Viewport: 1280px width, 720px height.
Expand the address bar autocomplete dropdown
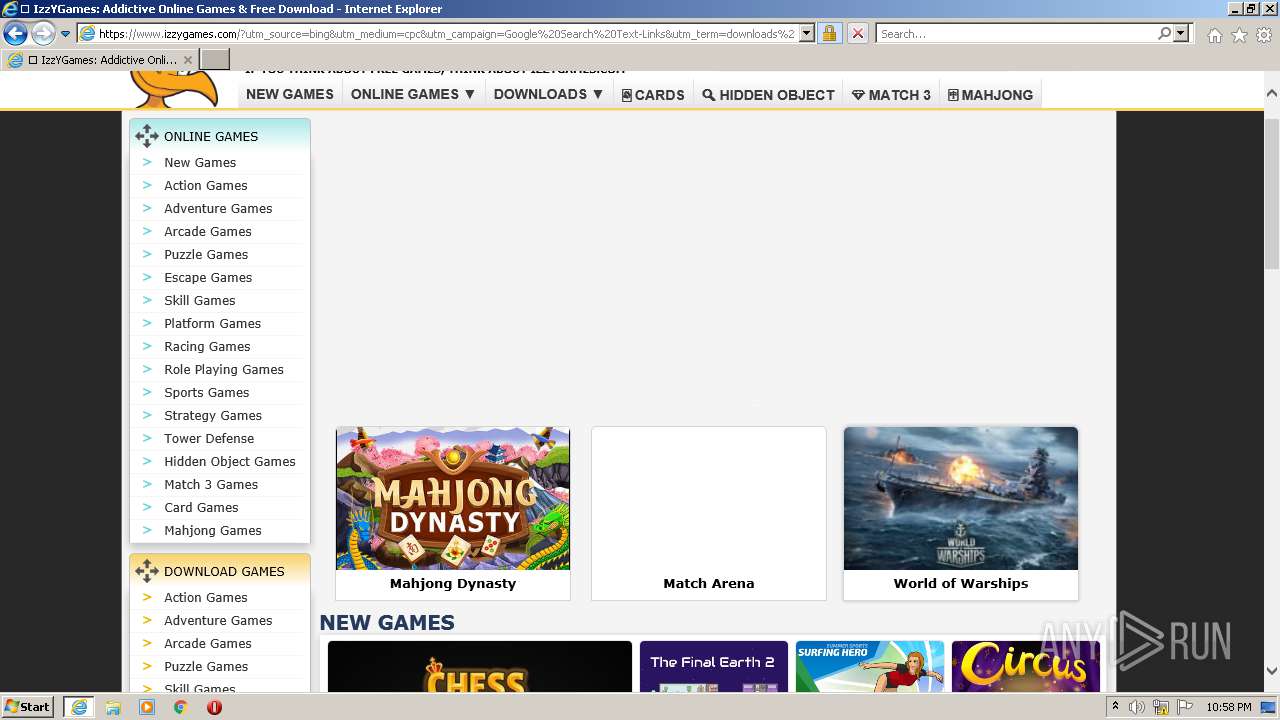pos(806,33)
